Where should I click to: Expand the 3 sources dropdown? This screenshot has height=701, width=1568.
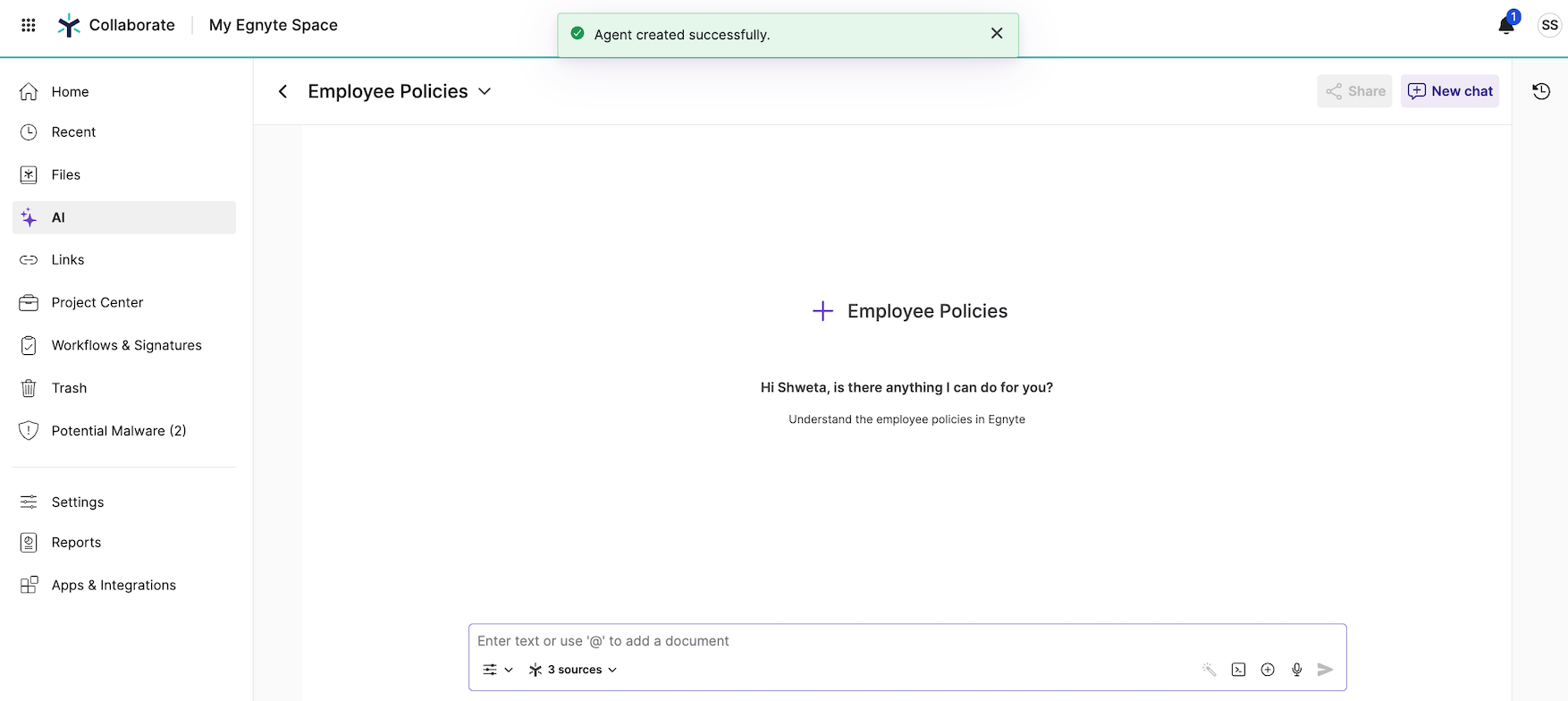point(573,670)
